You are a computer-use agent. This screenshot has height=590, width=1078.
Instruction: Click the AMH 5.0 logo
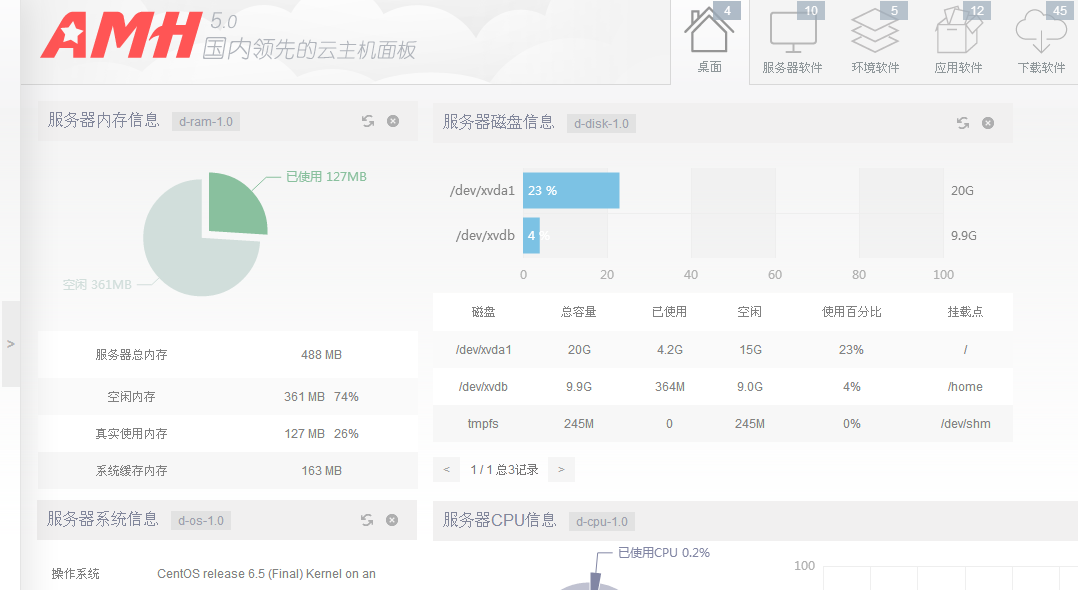pos(120,37)
